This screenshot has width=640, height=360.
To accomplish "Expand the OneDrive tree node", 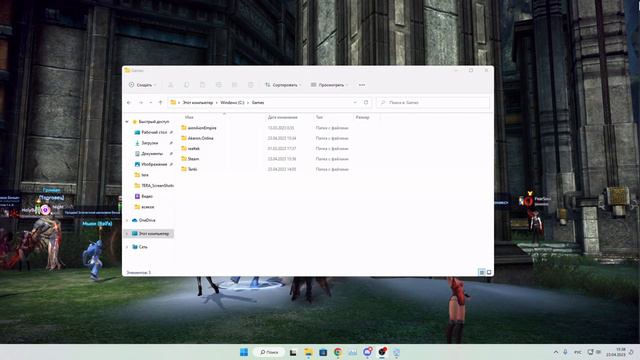I will click(x=127, y=220).
